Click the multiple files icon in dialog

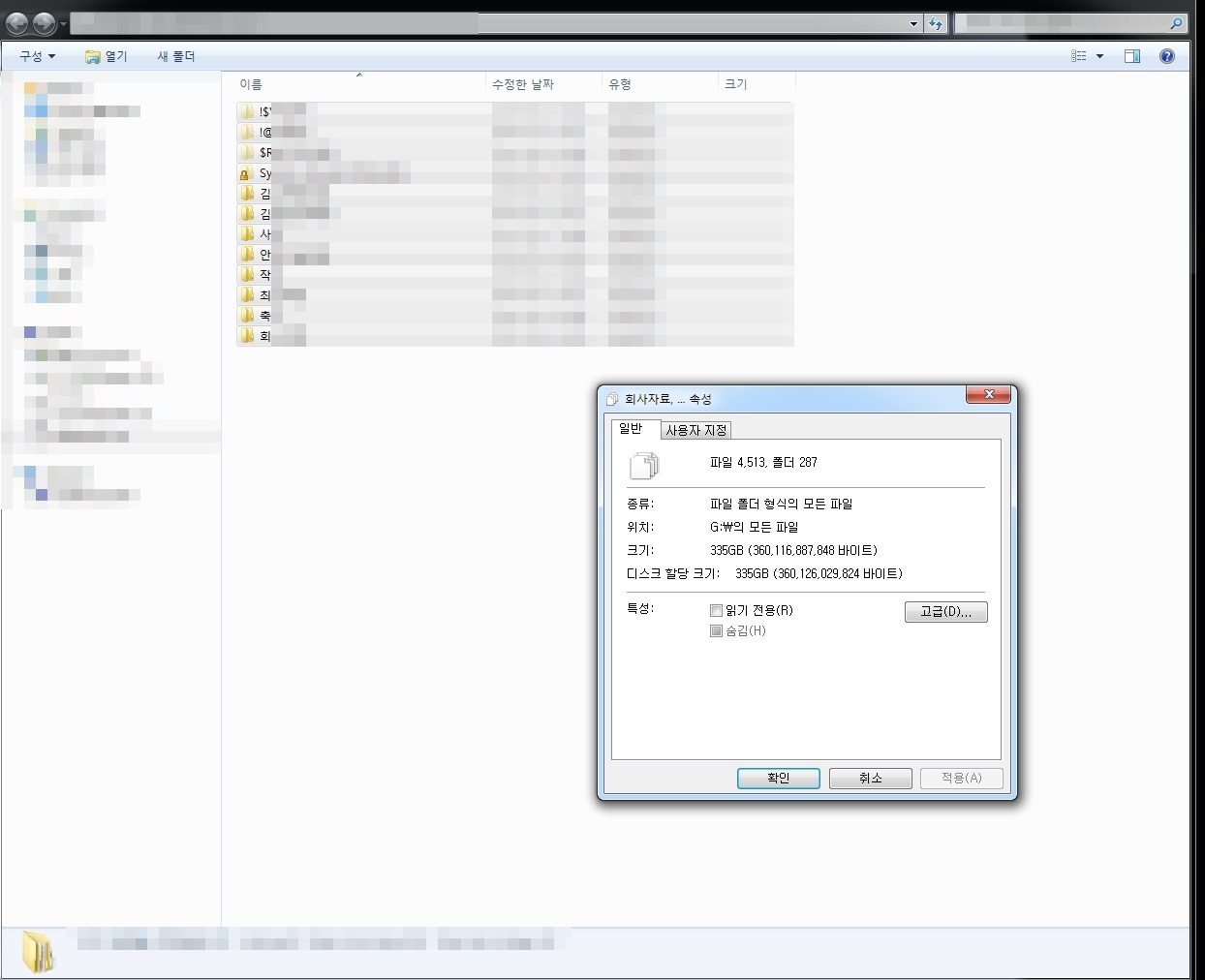pos(644,466)
